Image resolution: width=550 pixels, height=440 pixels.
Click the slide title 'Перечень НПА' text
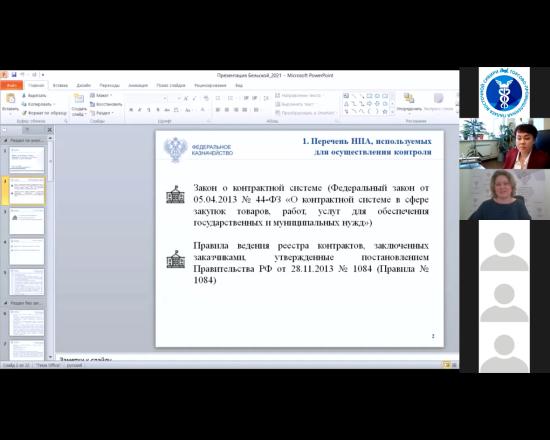click(x=367, y=147)
